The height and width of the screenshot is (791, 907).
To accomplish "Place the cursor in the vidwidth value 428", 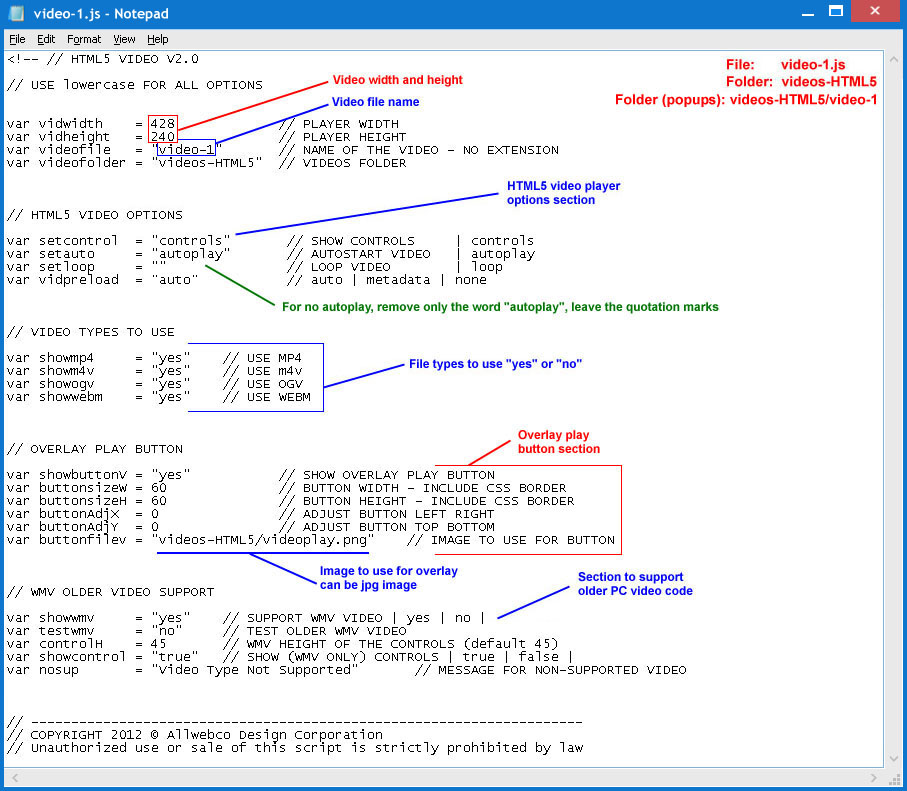I will (x=163, y=124).
